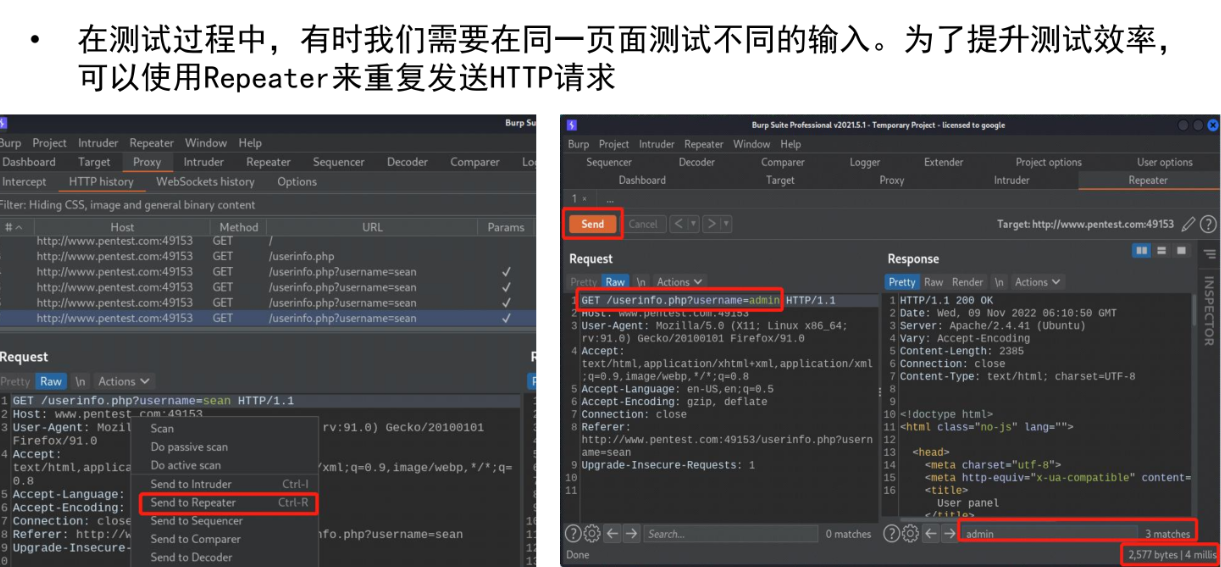Open the WebSockets history tab
This screenshot has height=567, width=1221.
pos(205,182)
